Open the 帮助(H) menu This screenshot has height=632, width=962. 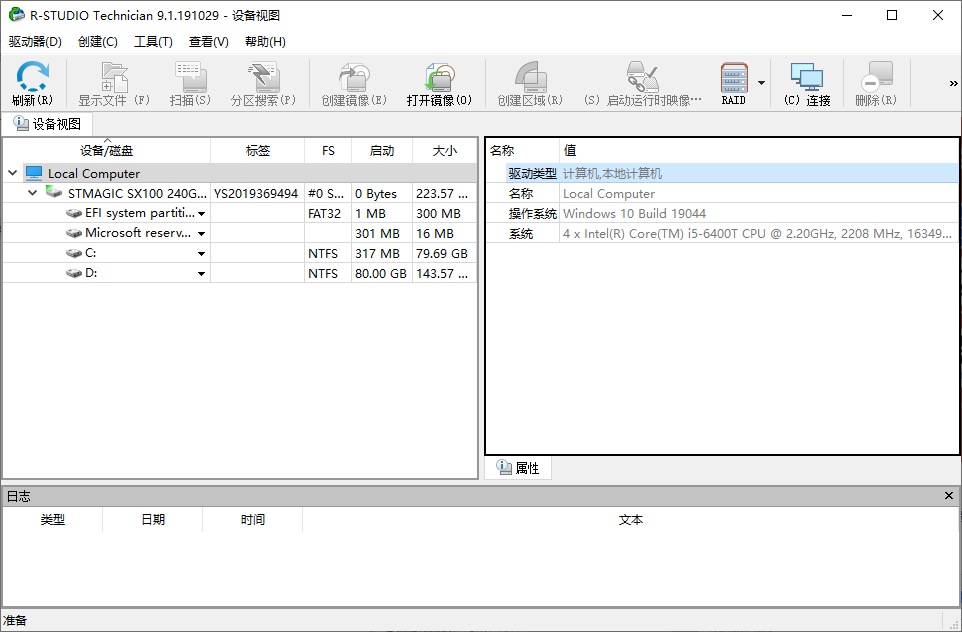click(x=265, y=42)
